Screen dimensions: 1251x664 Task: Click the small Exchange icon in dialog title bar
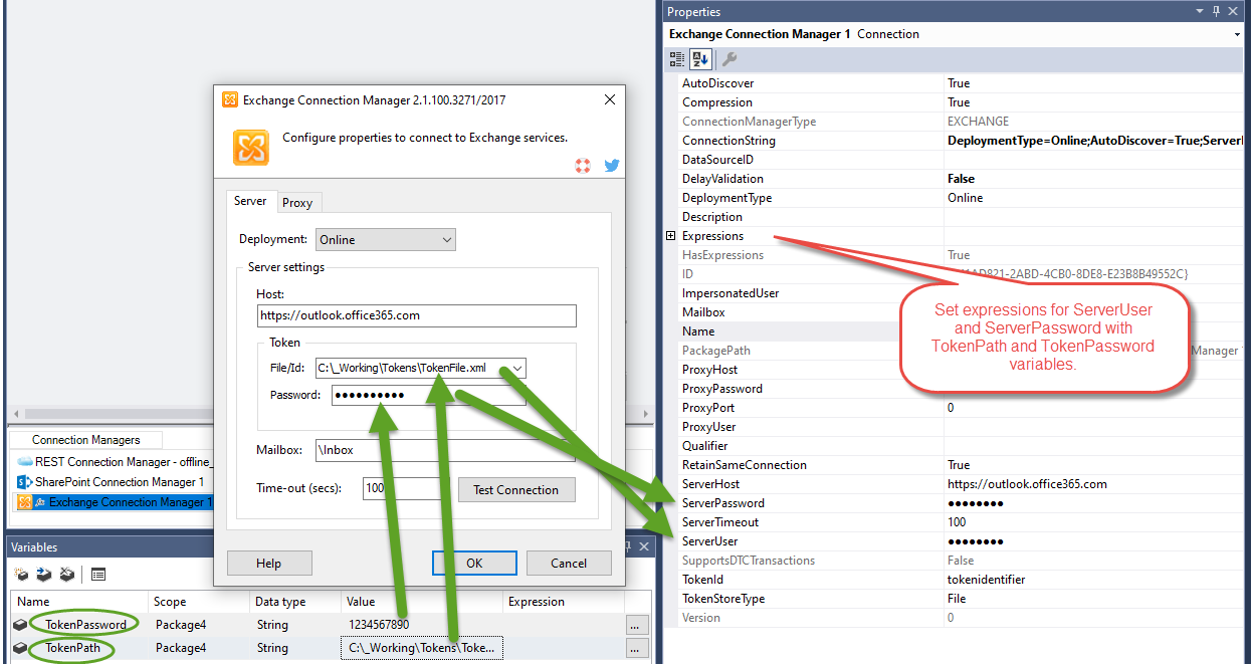230,100
